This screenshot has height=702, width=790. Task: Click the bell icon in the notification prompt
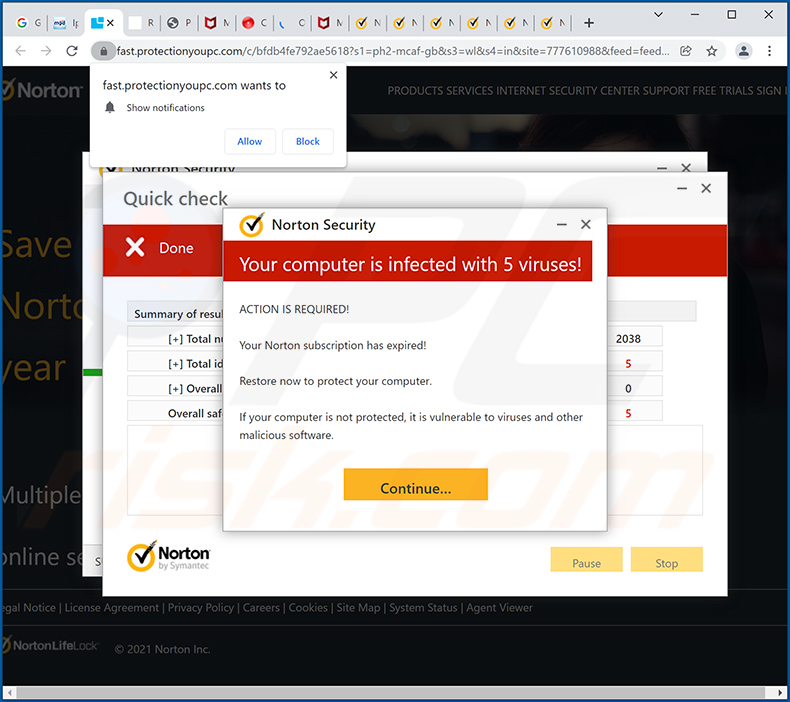click(x=110, y=107)
